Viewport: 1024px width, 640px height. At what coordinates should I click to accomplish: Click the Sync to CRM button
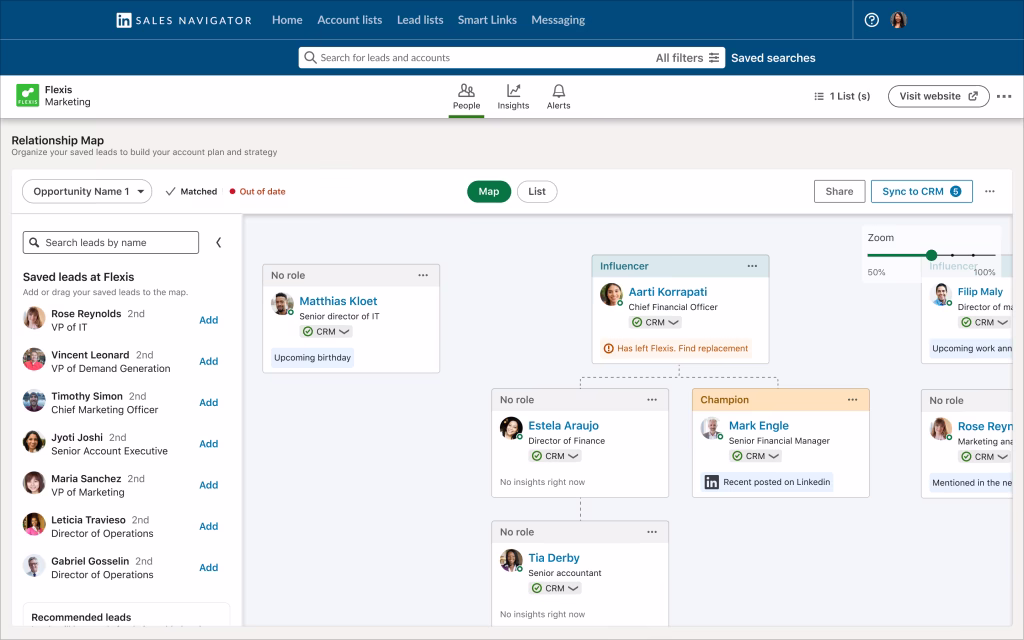920,192
